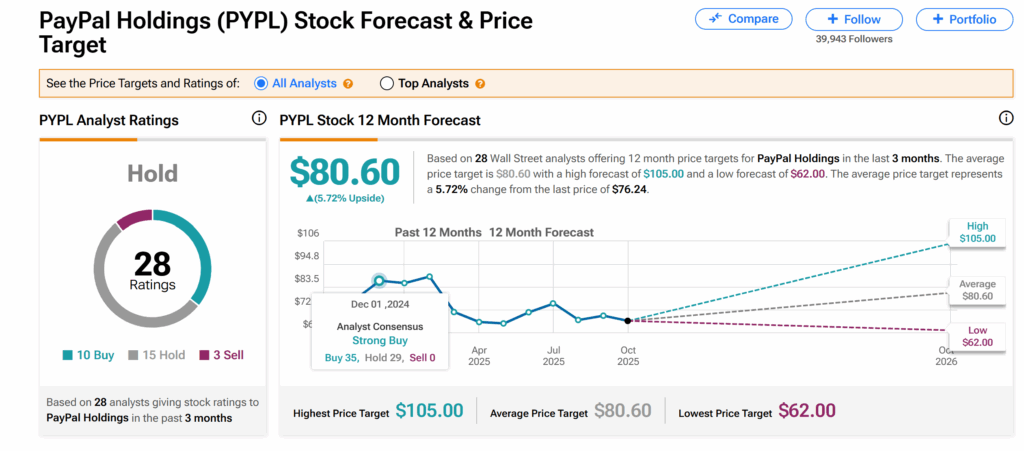This screenshot has width=1024, height=451.
Task: Click the Jul 2025 chart data point
Action: click(x=553, y=303)
